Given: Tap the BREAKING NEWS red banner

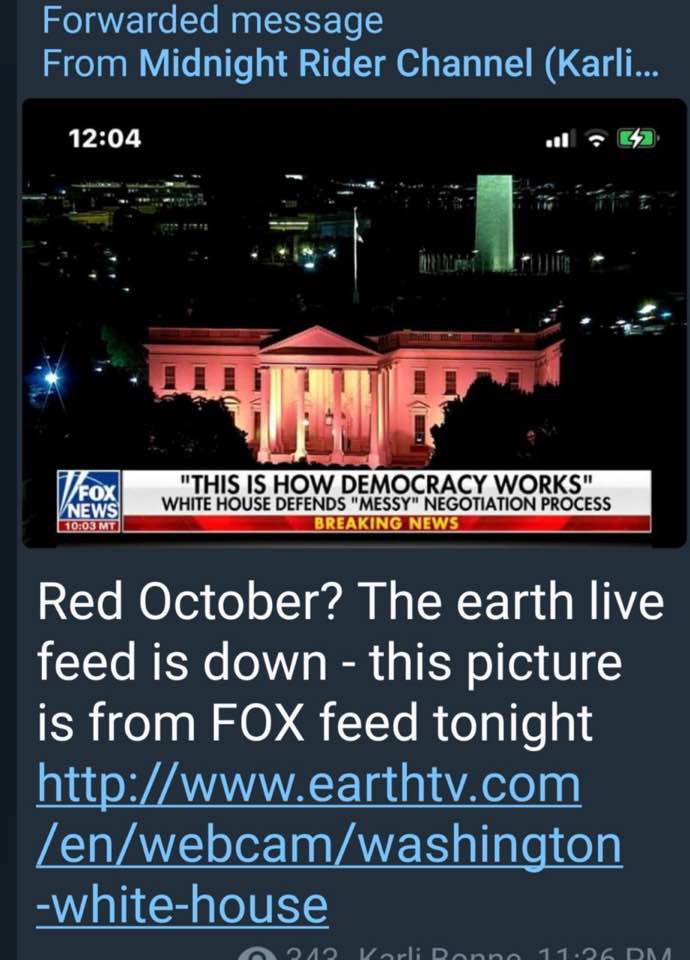Looking at the screenshot, I should pyautogui.click(x=386, y=523).
